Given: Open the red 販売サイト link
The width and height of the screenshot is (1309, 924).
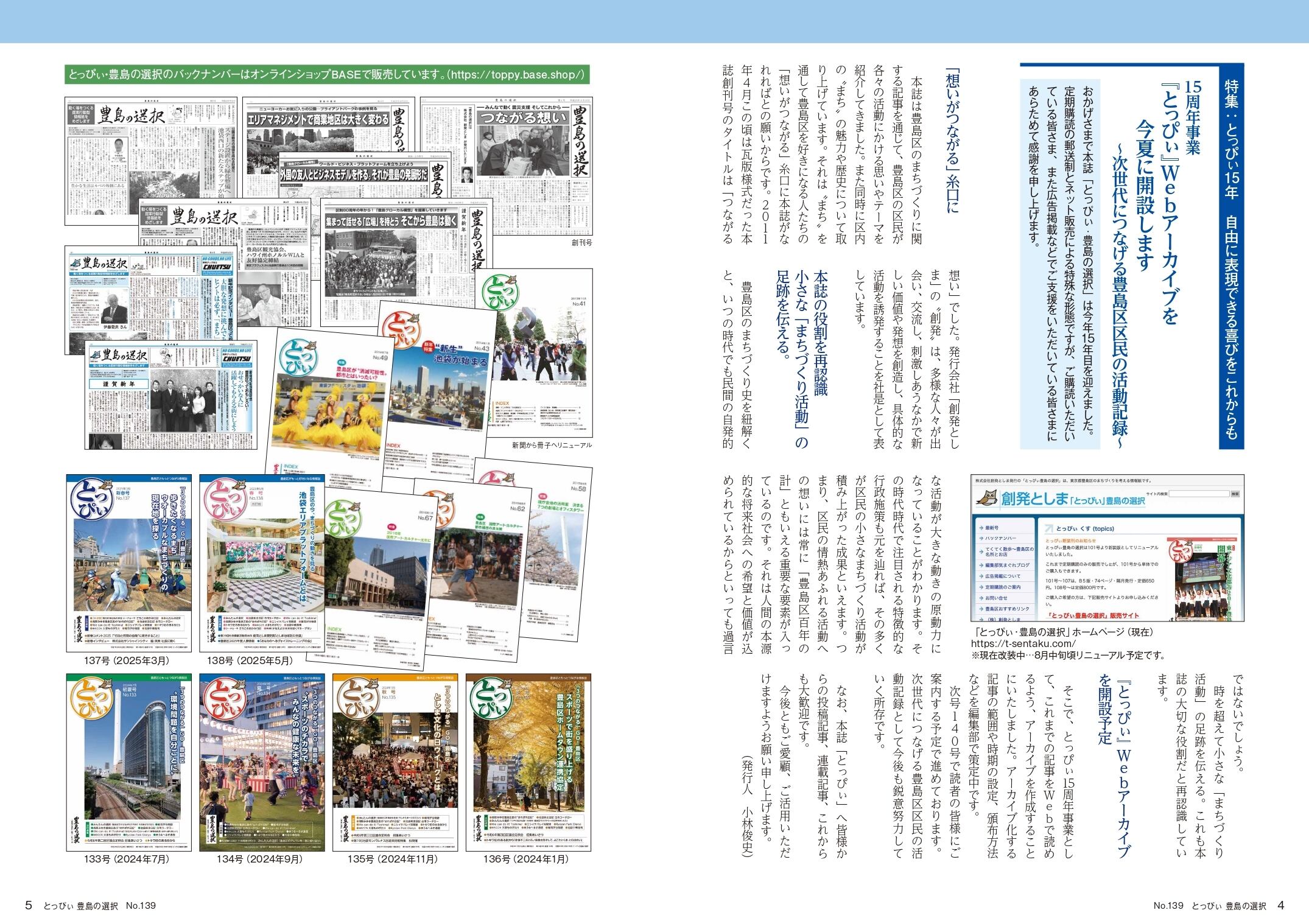Looking at the screenshot, I should [1093, 615].
